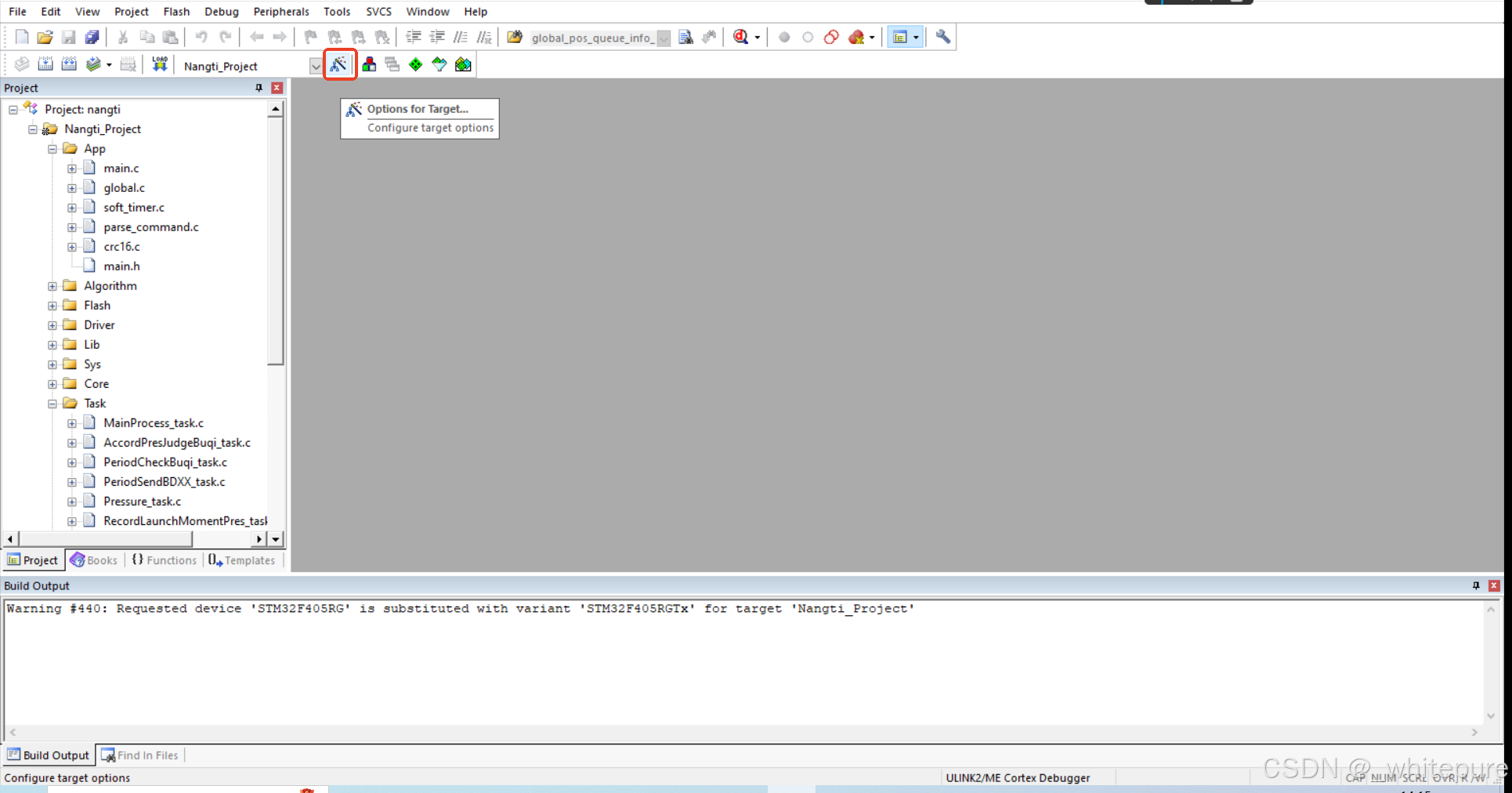This screenshot has width=1512, height=793.
Task: Expand the Algorithm folder
Action: pos(52,286)
